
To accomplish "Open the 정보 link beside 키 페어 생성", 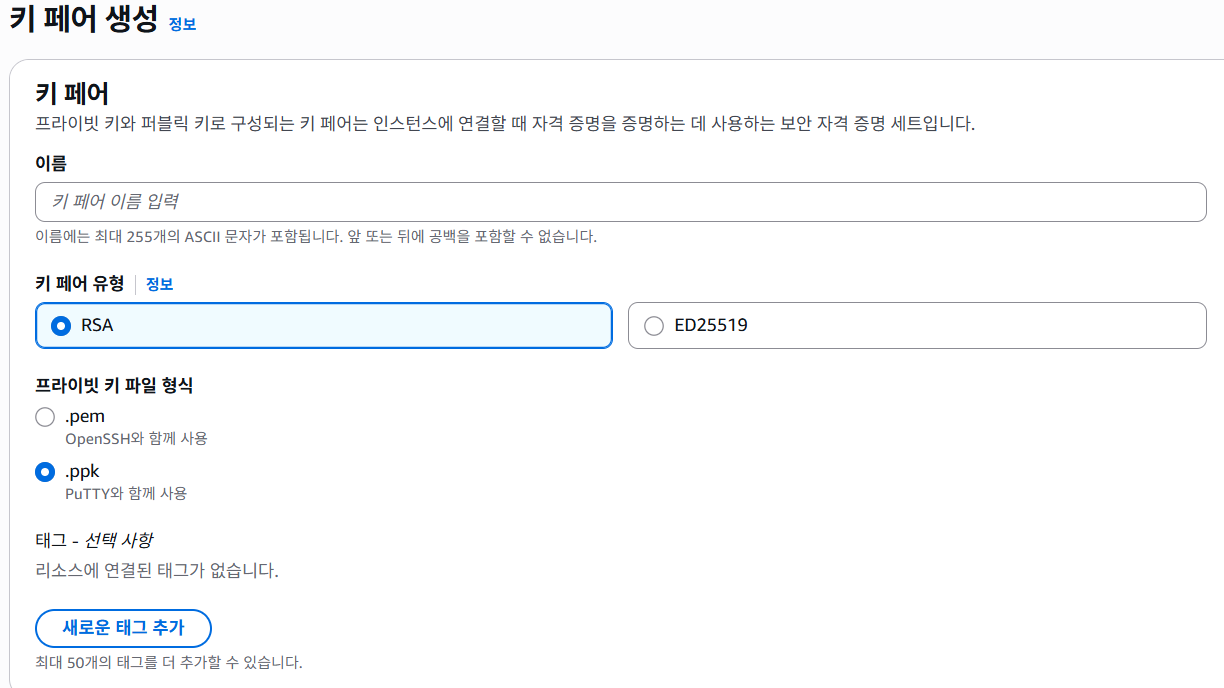I will point(182,24).
